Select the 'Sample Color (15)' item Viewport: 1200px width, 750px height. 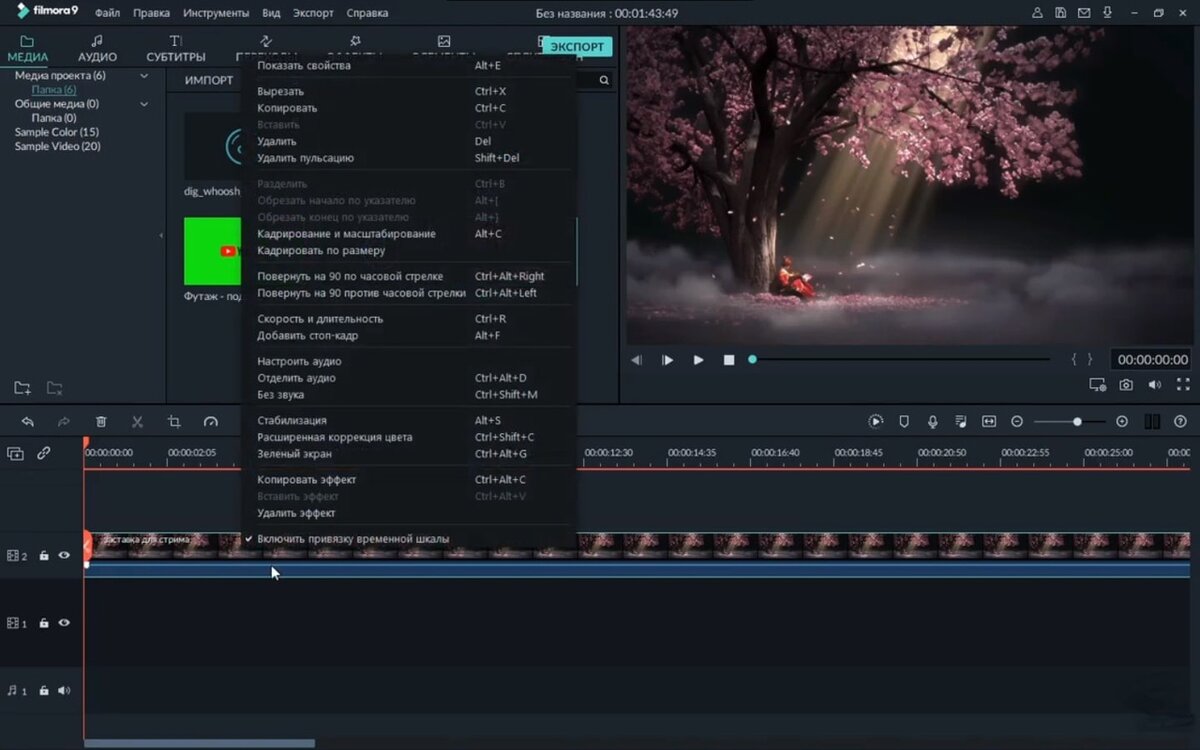(x=57, y=132)
